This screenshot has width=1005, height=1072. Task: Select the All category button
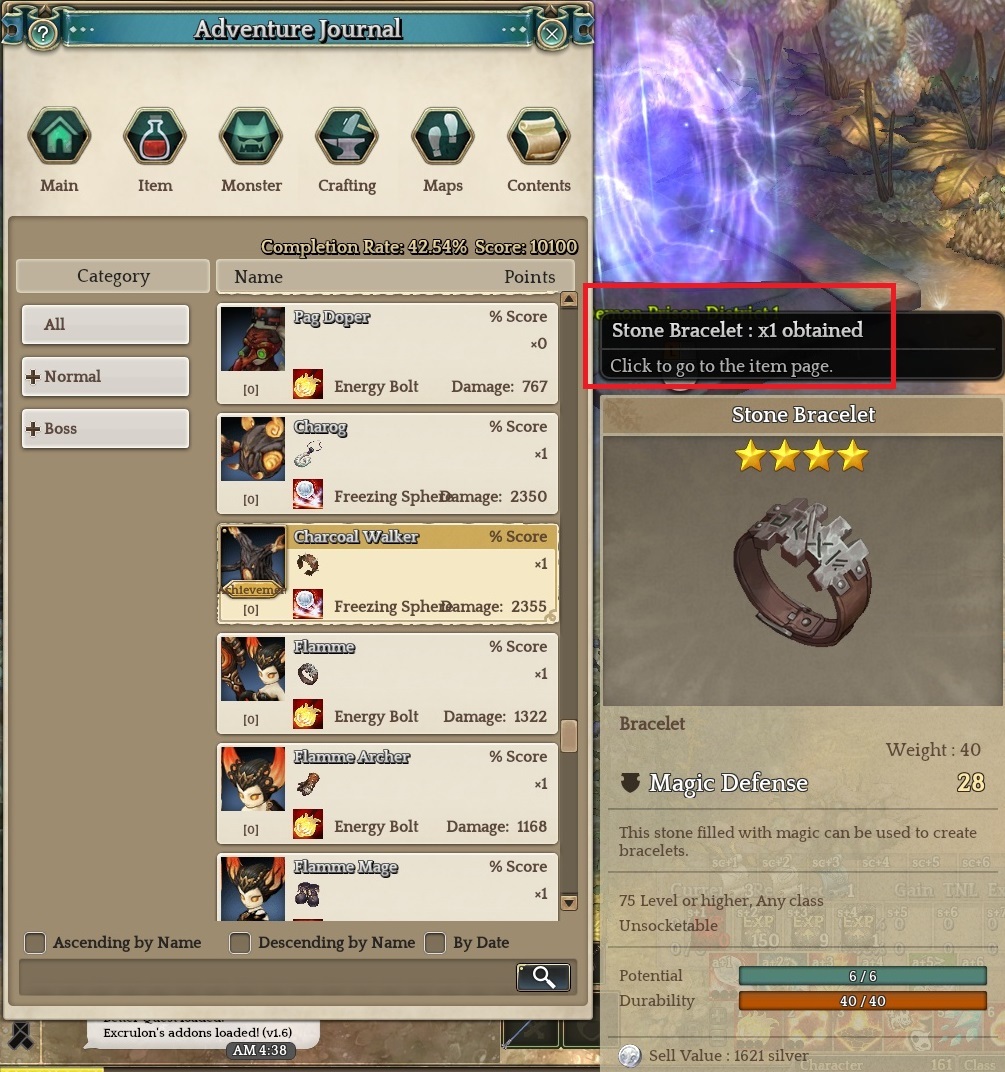pyautogui.click(x=105, y=325)
